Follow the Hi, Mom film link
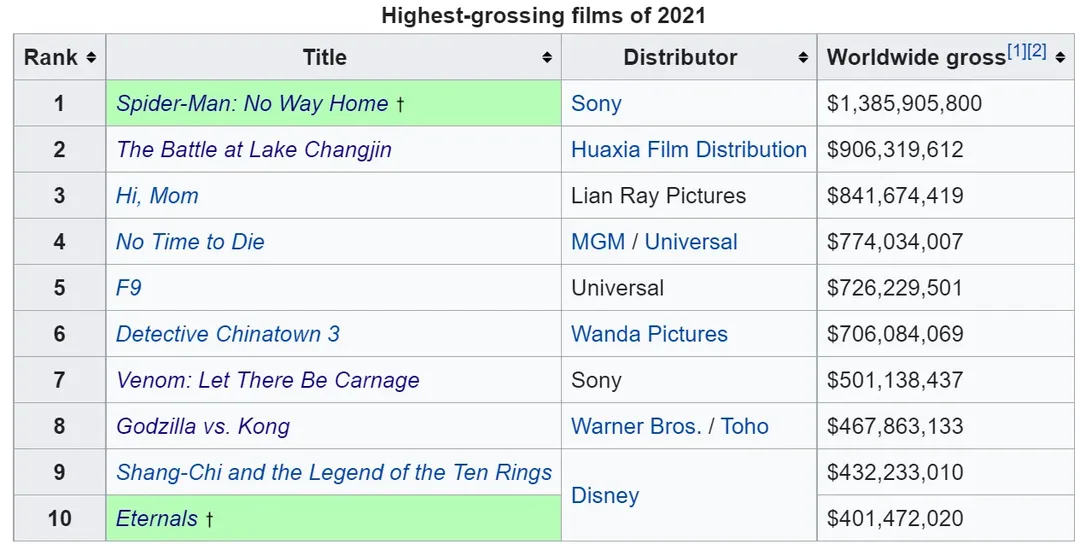The width and height of the screenshot is (1080, 550). click(x=157, y=196)
